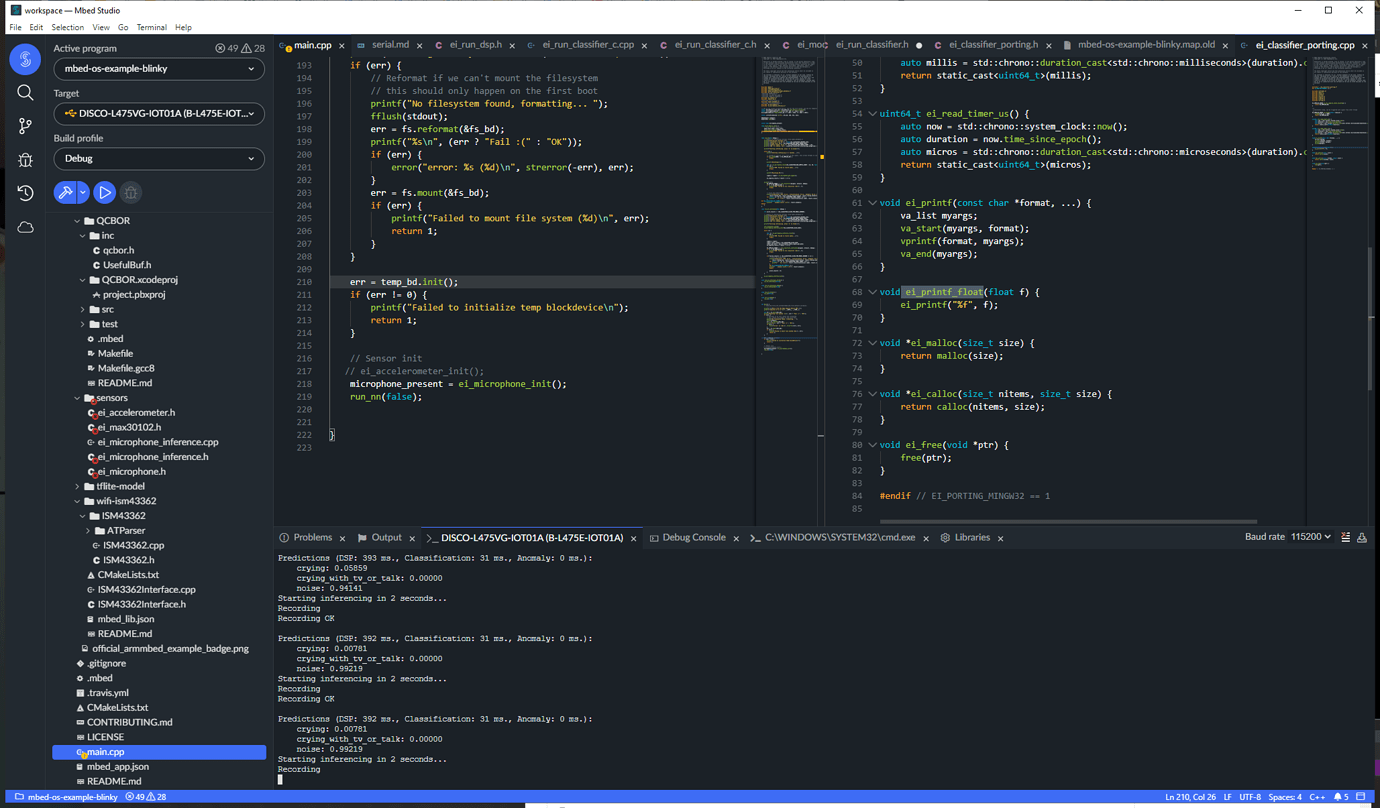Viewport: 1380px width, 808px height.
Task: Toggle word wrap via Ln 210, Col 26 area
Action: (x=1190, y=797)
